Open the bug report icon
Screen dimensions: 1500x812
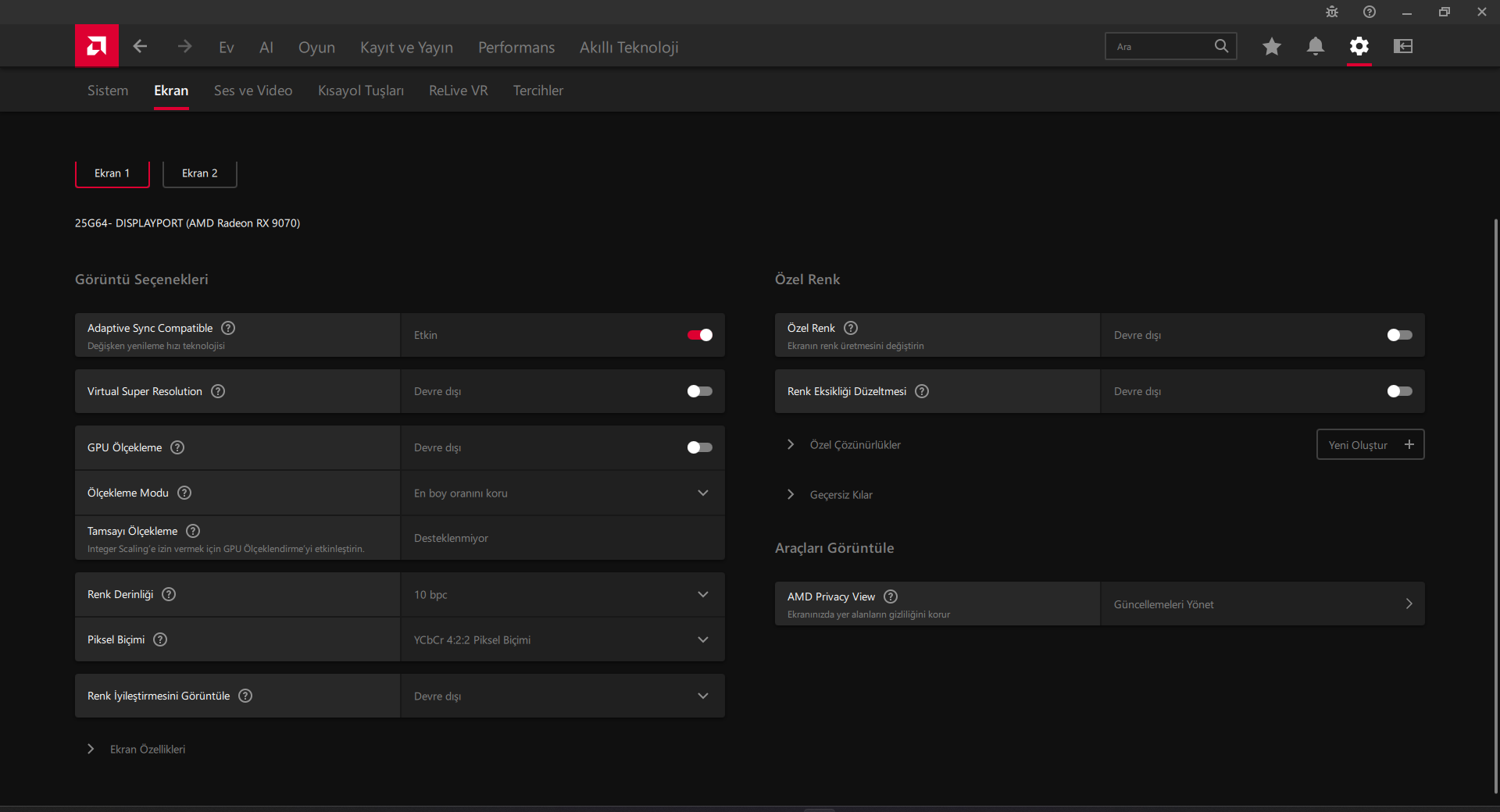coord(1332,12)
